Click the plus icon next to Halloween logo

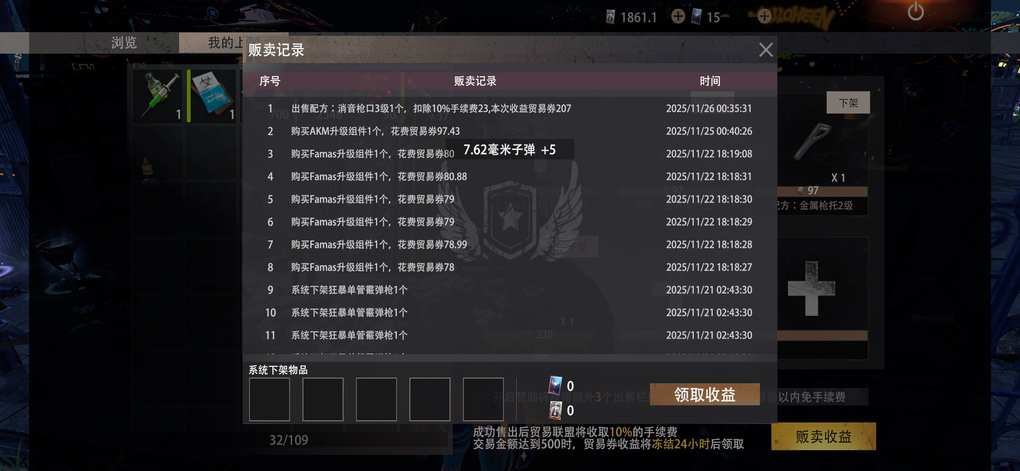point(764,14)
